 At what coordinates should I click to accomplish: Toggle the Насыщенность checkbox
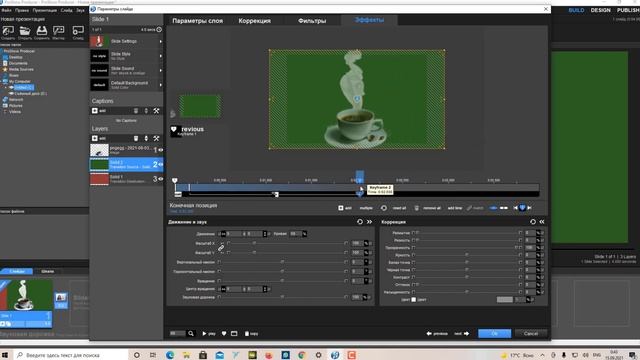pos(413,292)
